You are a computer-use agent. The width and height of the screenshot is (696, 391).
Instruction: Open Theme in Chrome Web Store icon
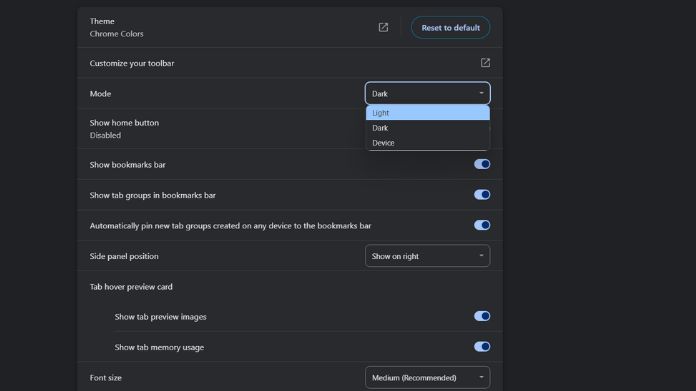pyautogui.click(x=383, y=28)
